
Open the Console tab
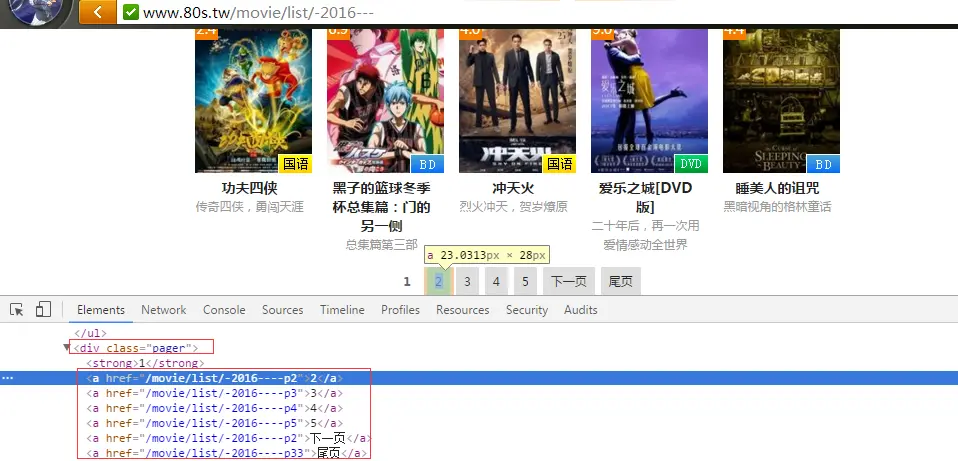tap(224, 310)
